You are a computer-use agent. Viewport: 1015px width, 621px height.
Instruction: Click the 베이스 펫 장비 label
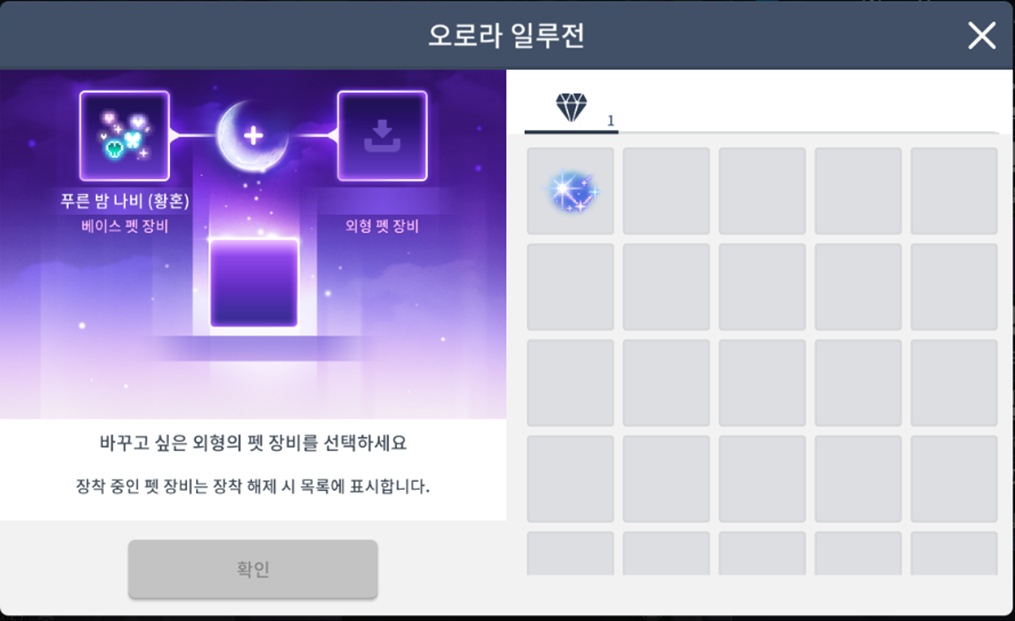point(124,226)
